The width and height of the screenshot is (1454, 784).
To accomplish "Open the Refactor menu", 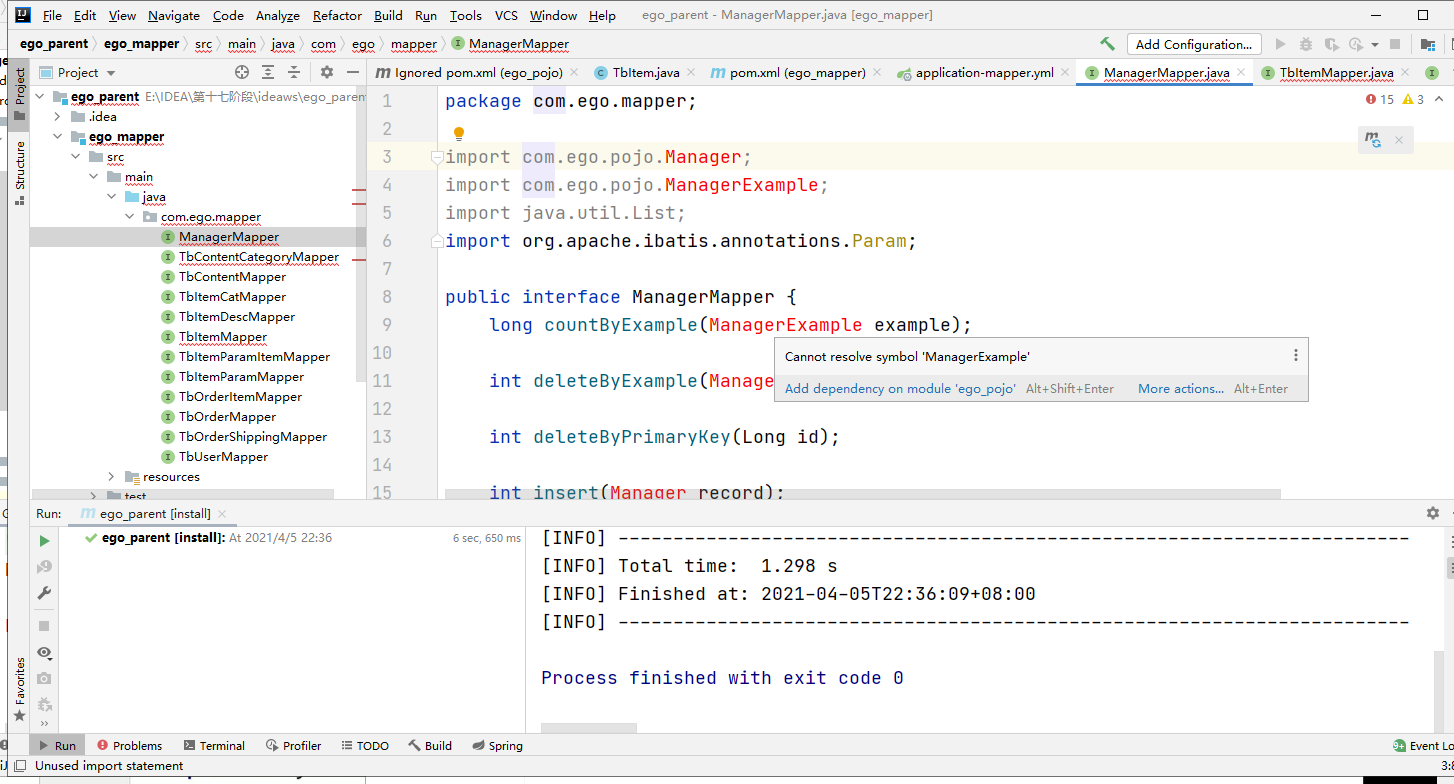I will click(x=337, y=15).
